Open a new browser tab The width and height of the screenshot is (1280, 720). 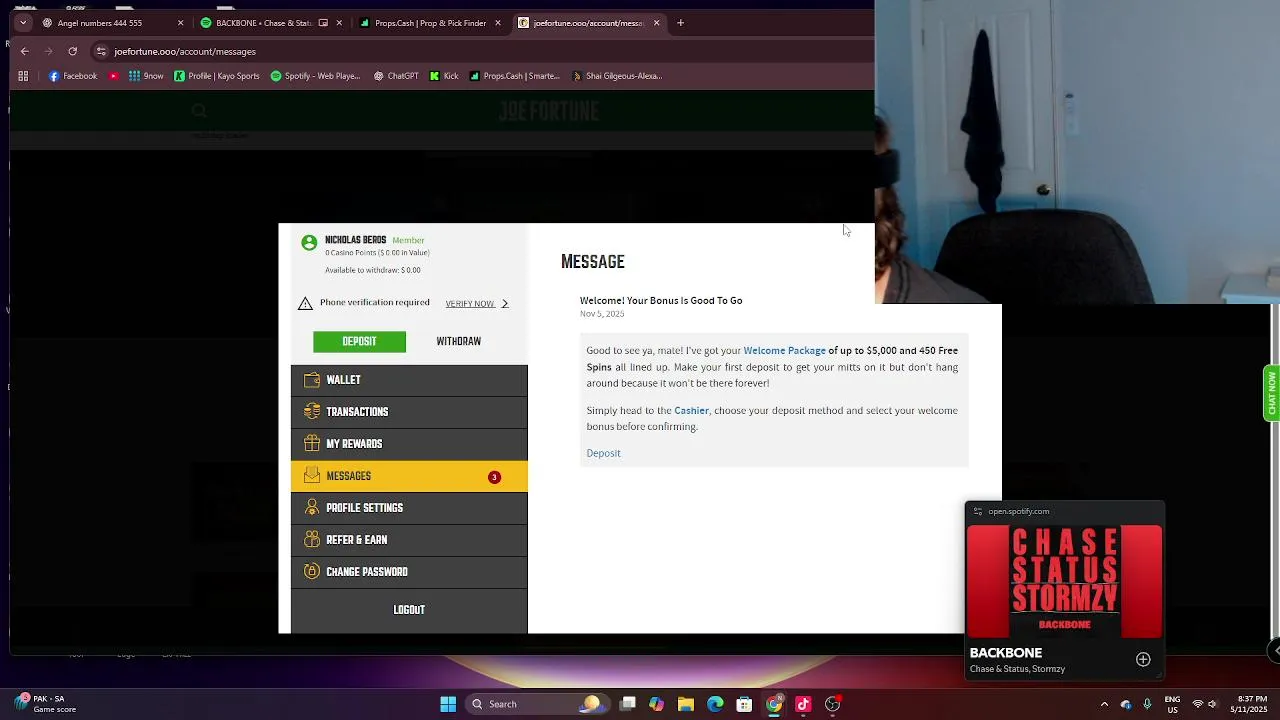click(680, 23)
